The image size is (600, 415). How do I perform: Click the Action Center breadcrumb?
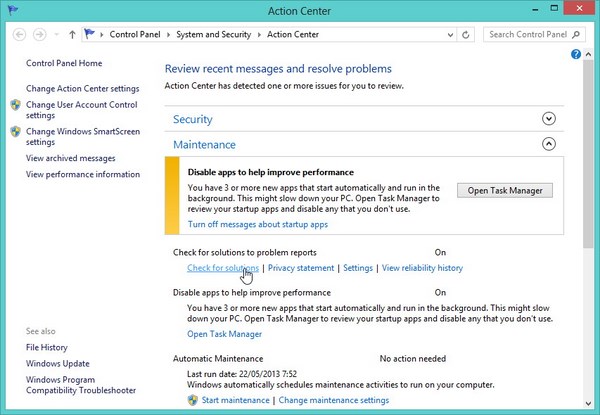[293, 34]
